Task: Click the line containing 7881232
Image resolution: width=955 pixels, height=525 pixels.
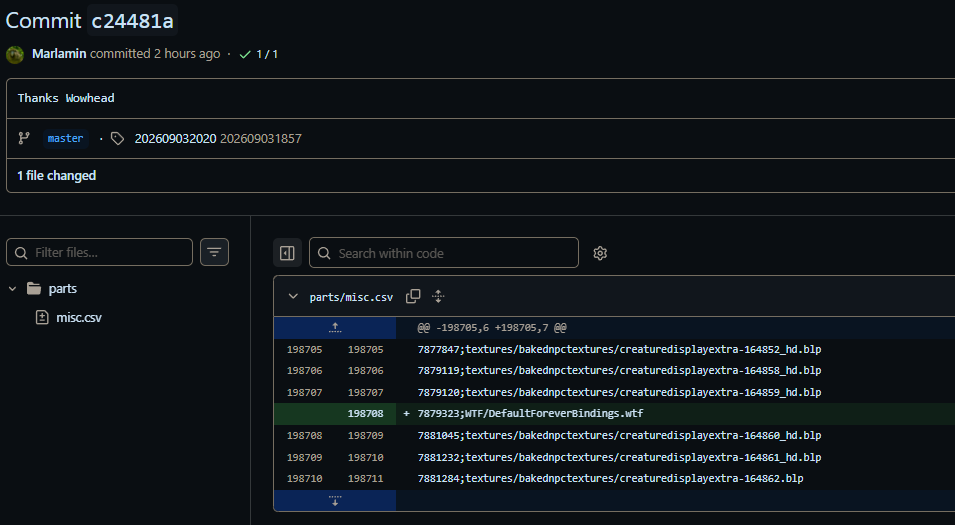Action: click(619, 457)
